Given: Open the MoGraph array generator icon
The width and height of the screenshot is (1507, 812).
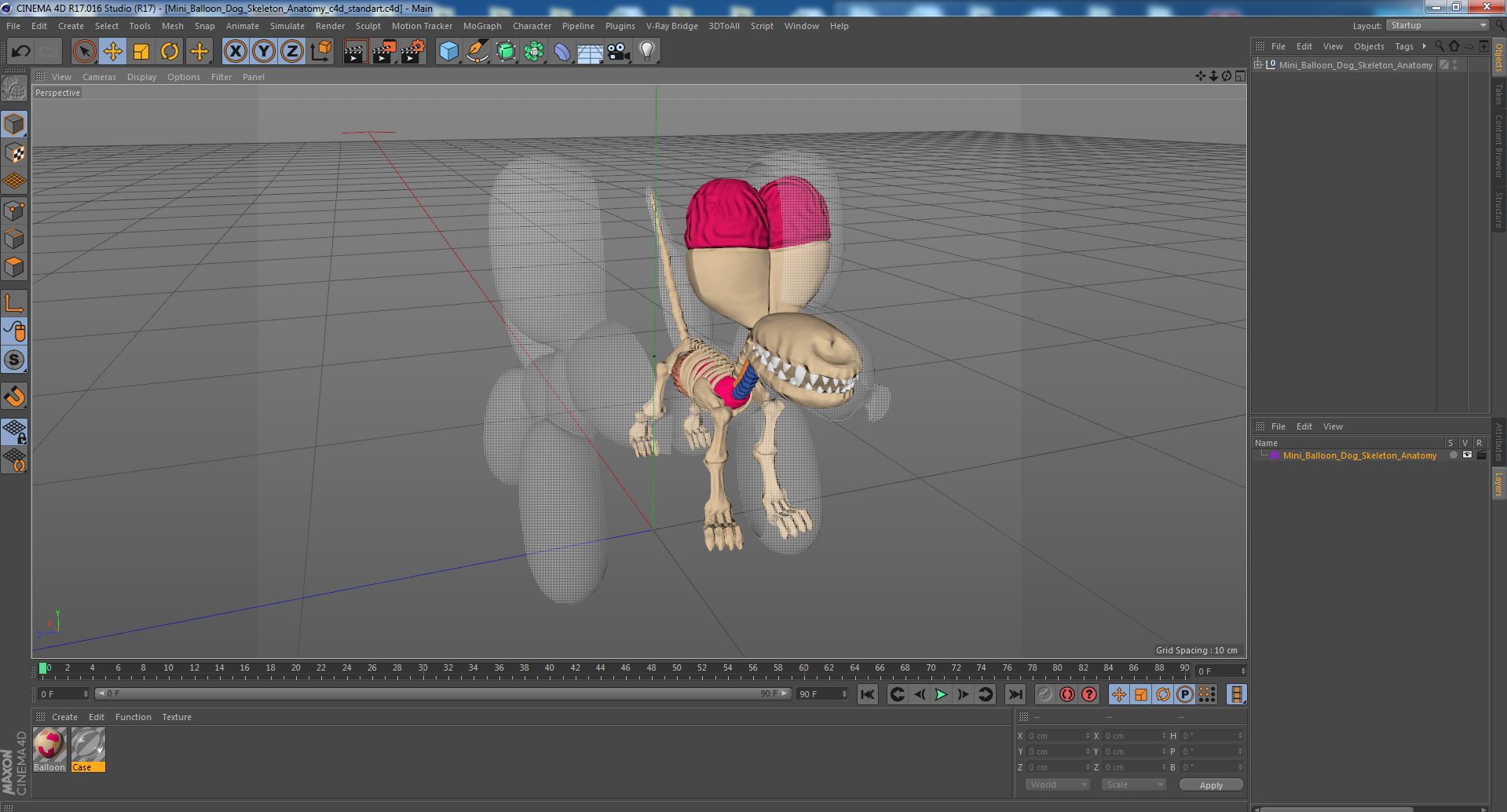Looking at the screenshot, I should (534, 52).
